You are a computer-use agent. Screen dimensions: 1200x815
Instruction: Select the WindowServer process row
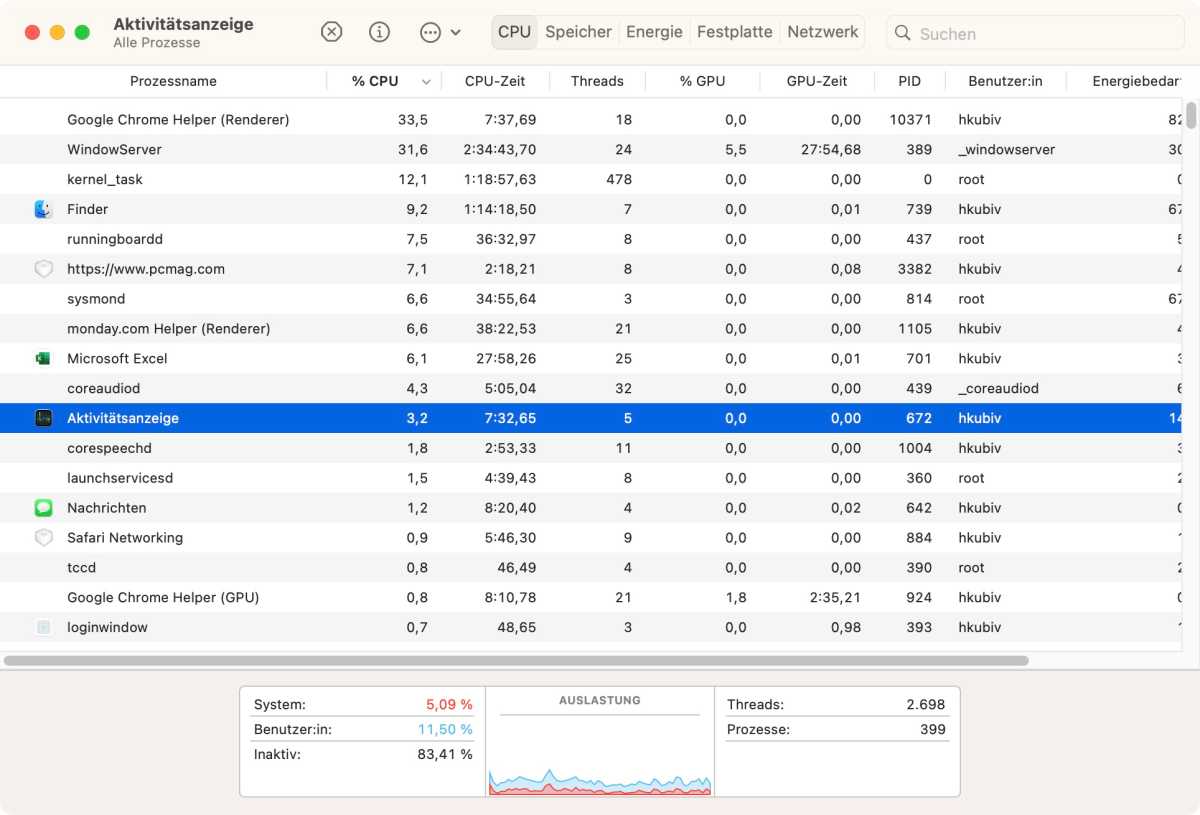[x=592, y=150]
